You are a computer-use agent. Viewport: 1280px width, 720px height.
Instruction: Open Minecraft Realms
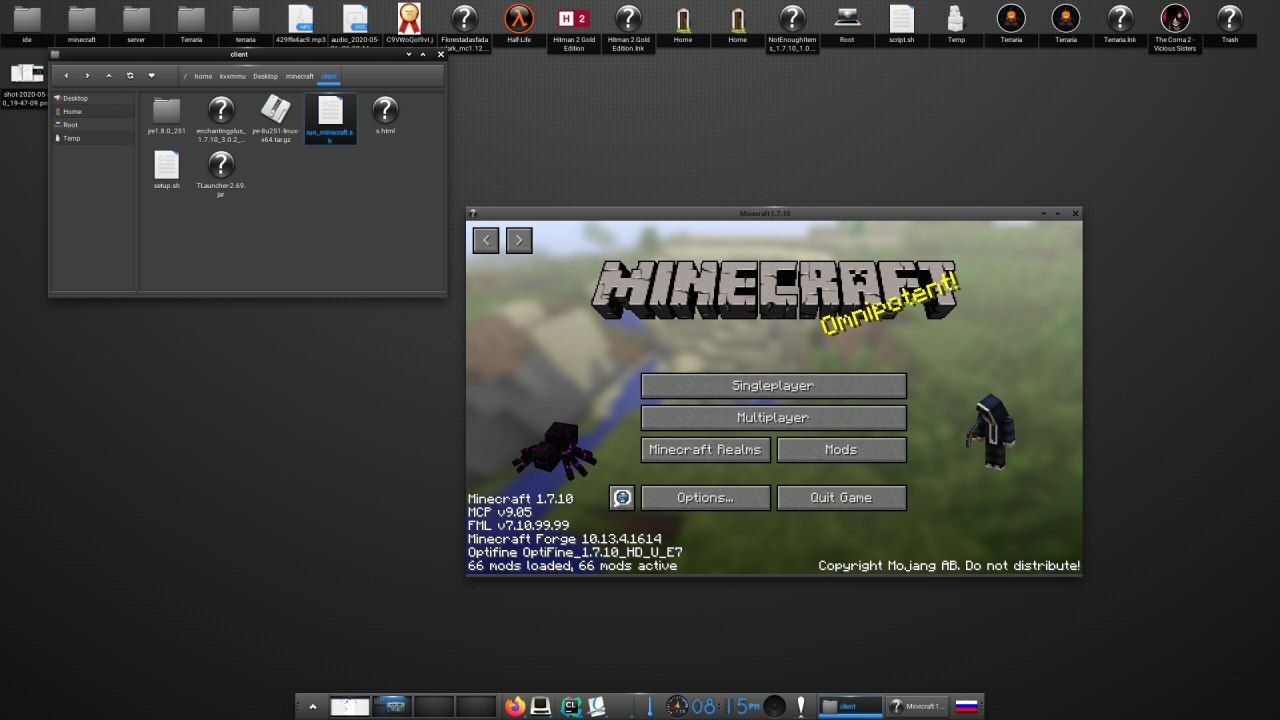click(x=705, y=450)
